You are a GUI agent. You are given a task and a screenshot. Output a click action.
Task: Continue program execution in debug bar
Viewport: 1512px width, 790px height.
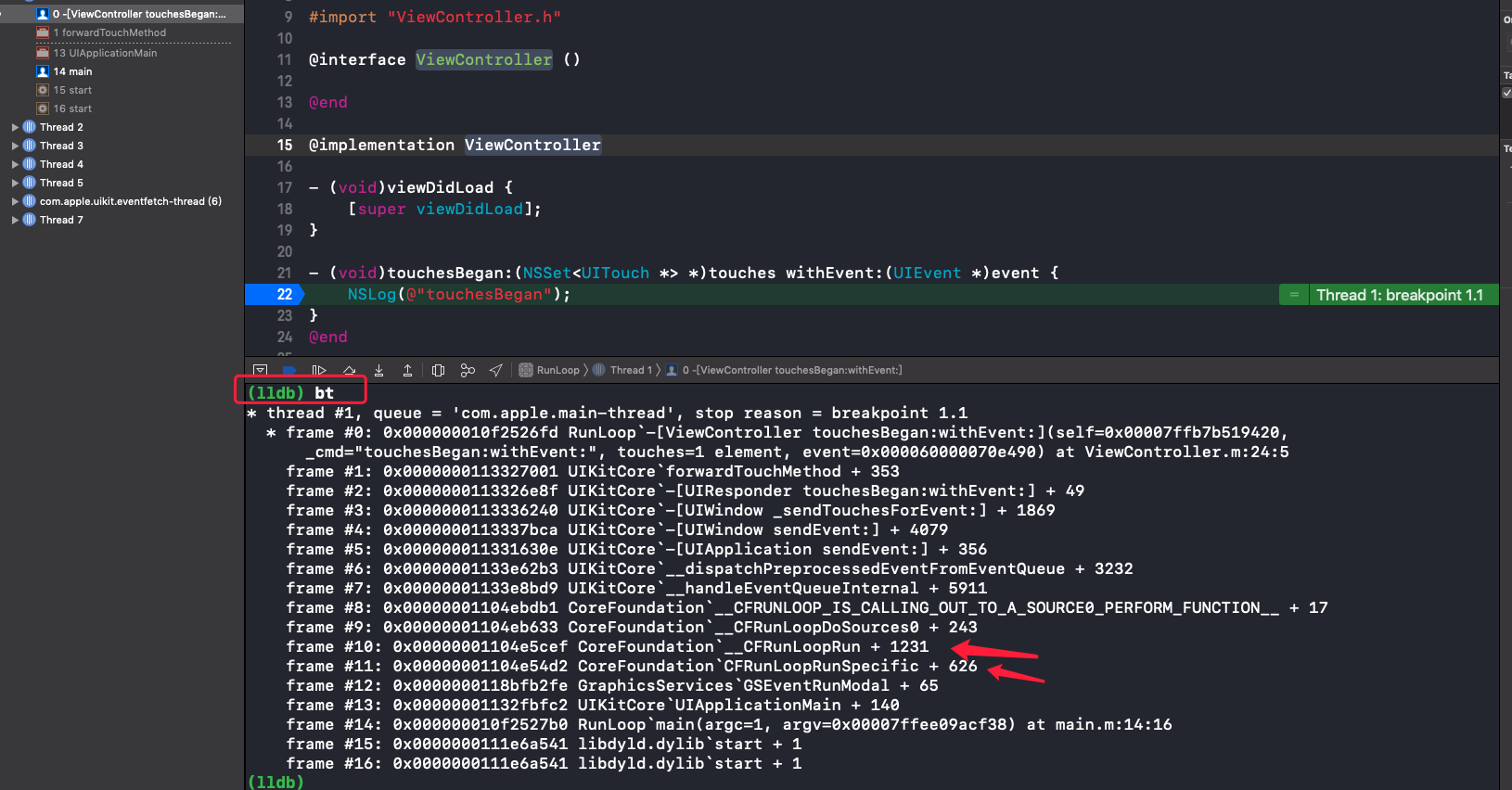tap(319, 370)
